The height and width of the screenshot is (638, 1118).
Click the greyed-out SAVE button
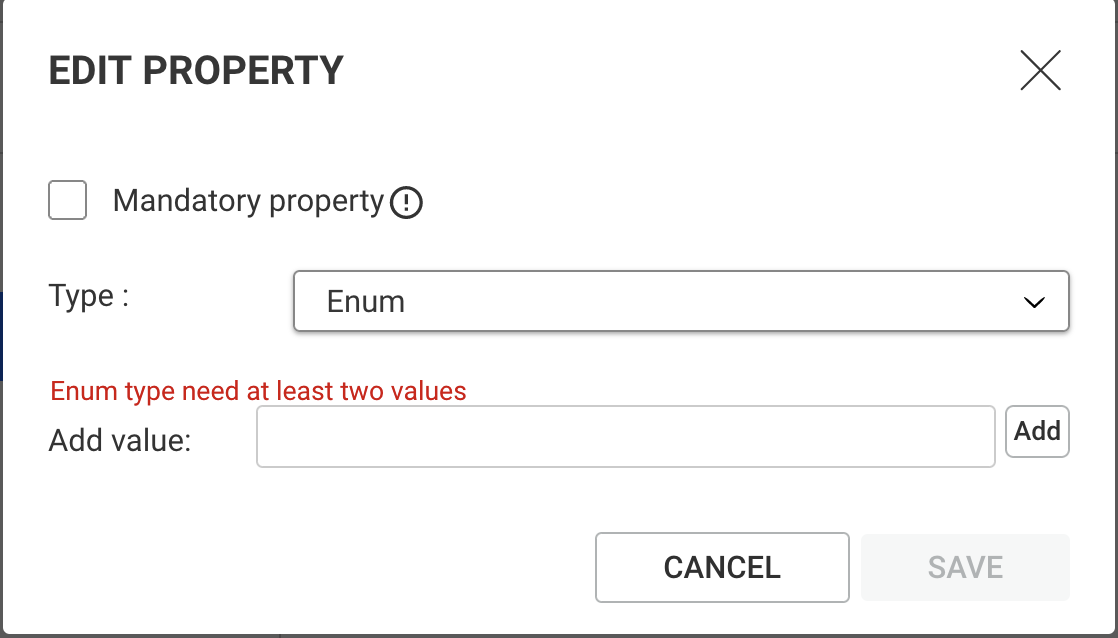[965, 567]
